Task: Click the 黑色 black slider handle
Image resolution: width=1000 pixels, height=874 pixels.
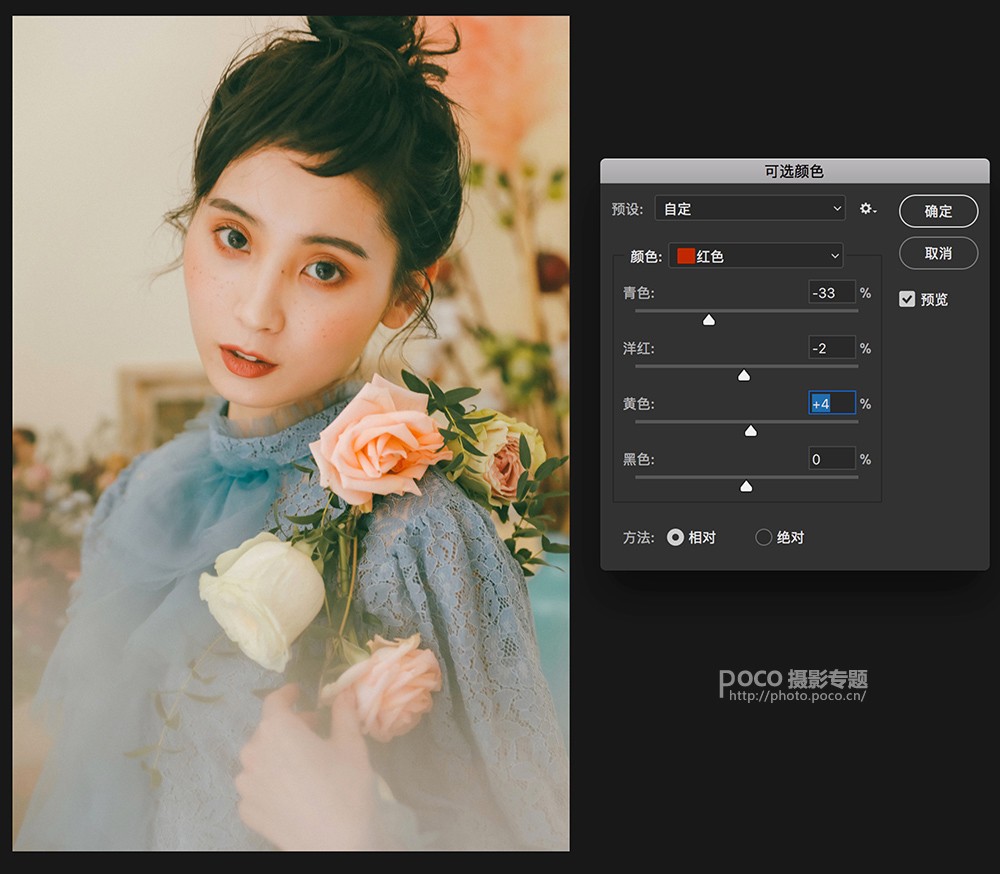Action: point(746,486)
